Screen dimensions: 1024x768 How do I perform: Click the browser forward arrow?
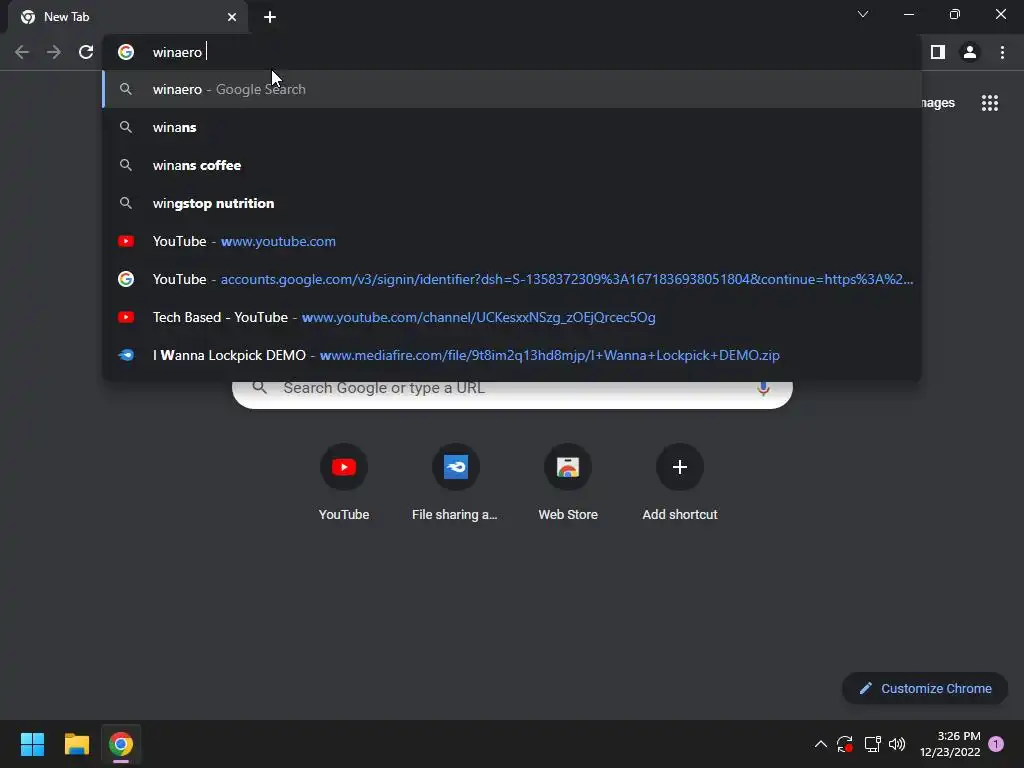point(54,52)
